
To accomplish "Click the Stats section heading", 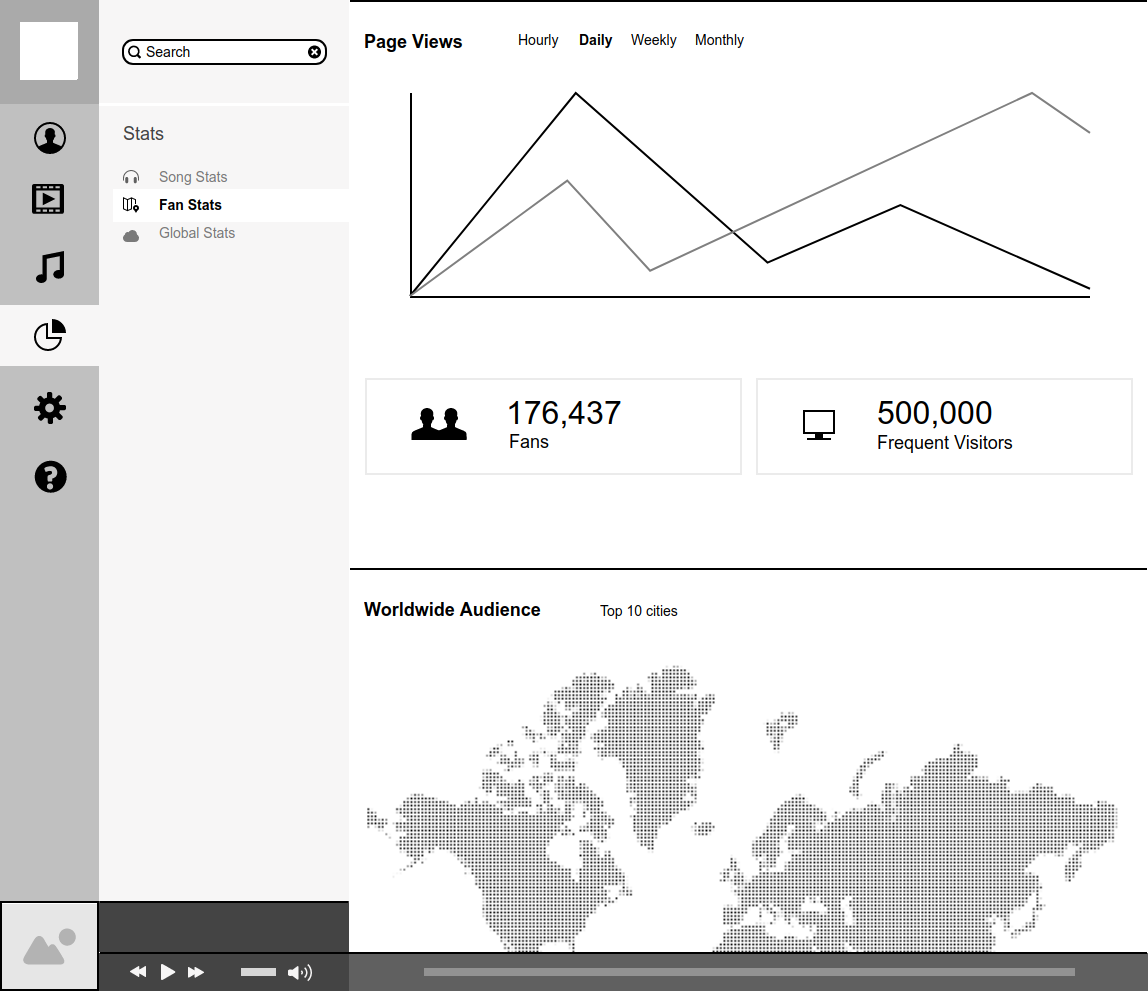I will (144, 134).
